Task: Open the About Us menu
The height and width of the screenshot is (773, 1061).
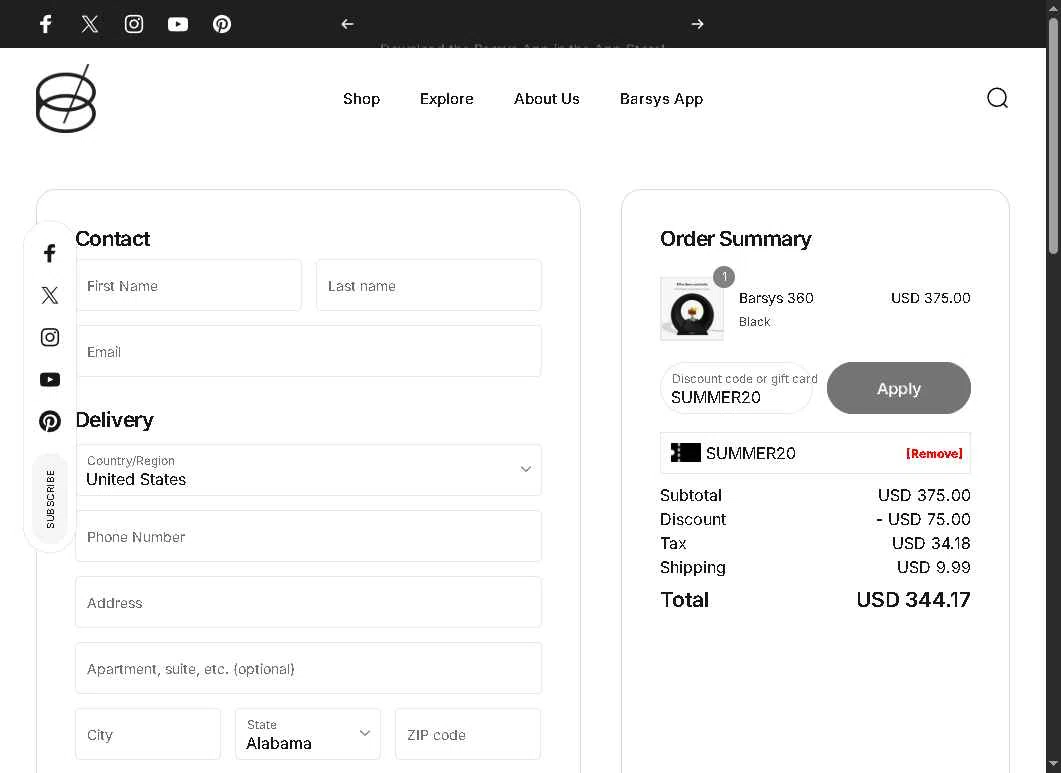Action: pos(547,99)
